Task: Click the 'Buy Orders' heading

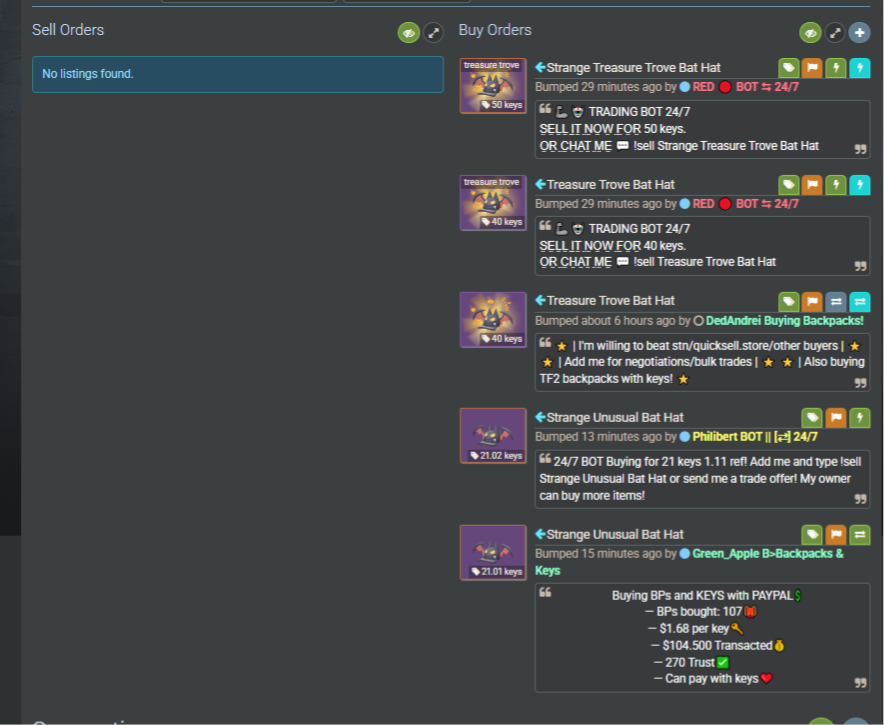Action: tap(495, 30)
